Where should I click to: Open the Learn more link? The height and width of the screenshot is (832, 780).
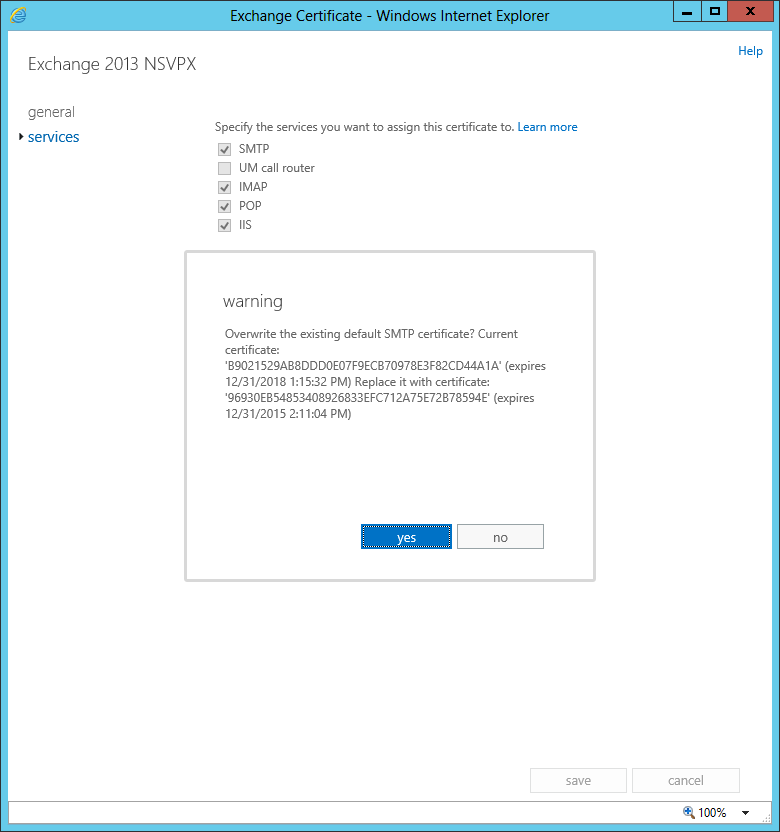pyautogui.click(x=547, y=127)
